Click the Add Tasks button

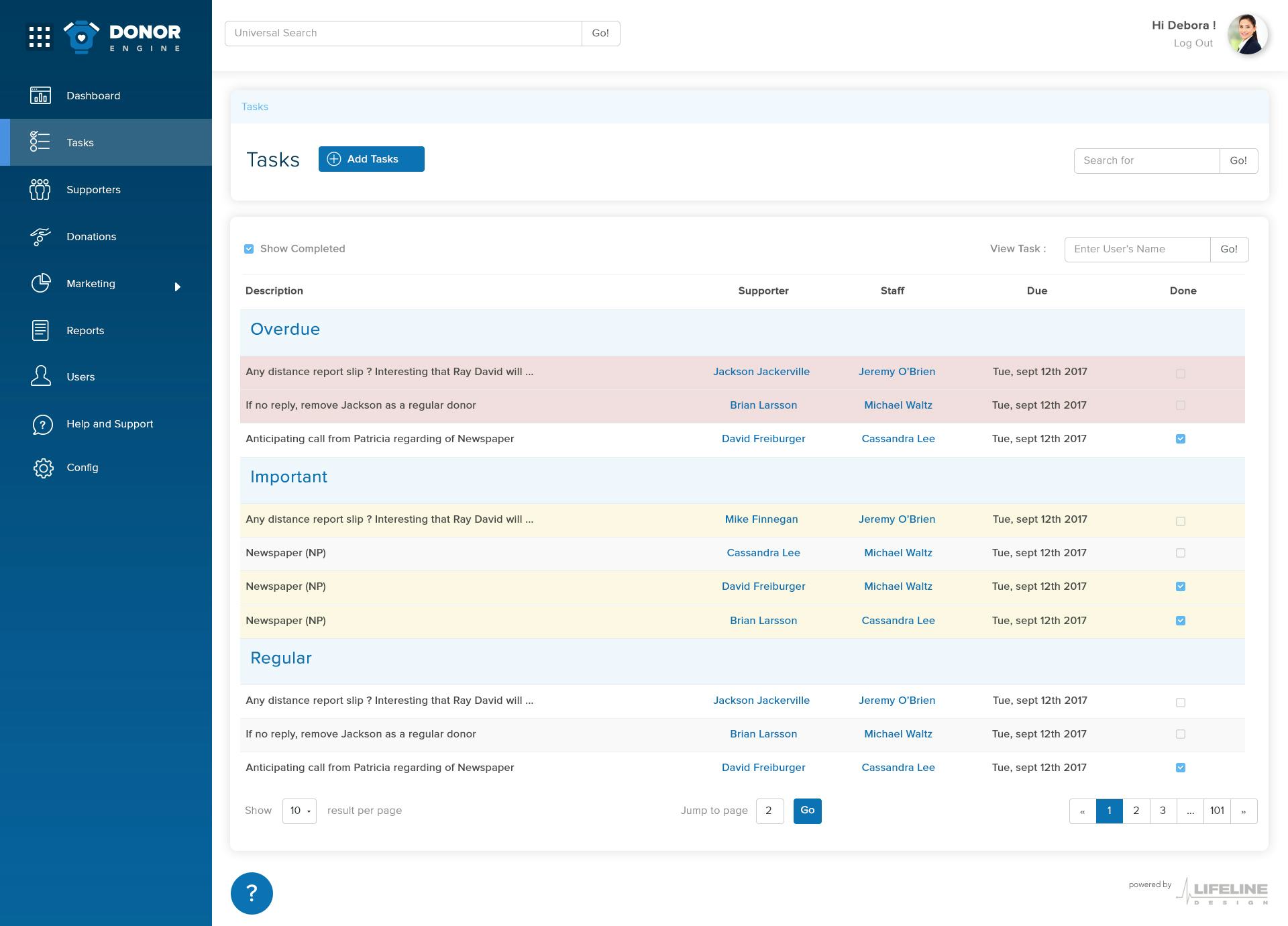pos(371,159)
